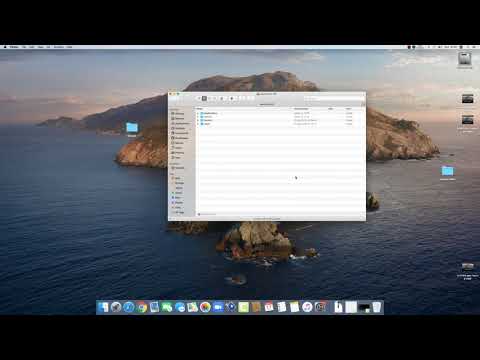The width and height of the screenshot is (480, 360).
Task: Select the Applications folder row
Action: [x=279, y=113]
